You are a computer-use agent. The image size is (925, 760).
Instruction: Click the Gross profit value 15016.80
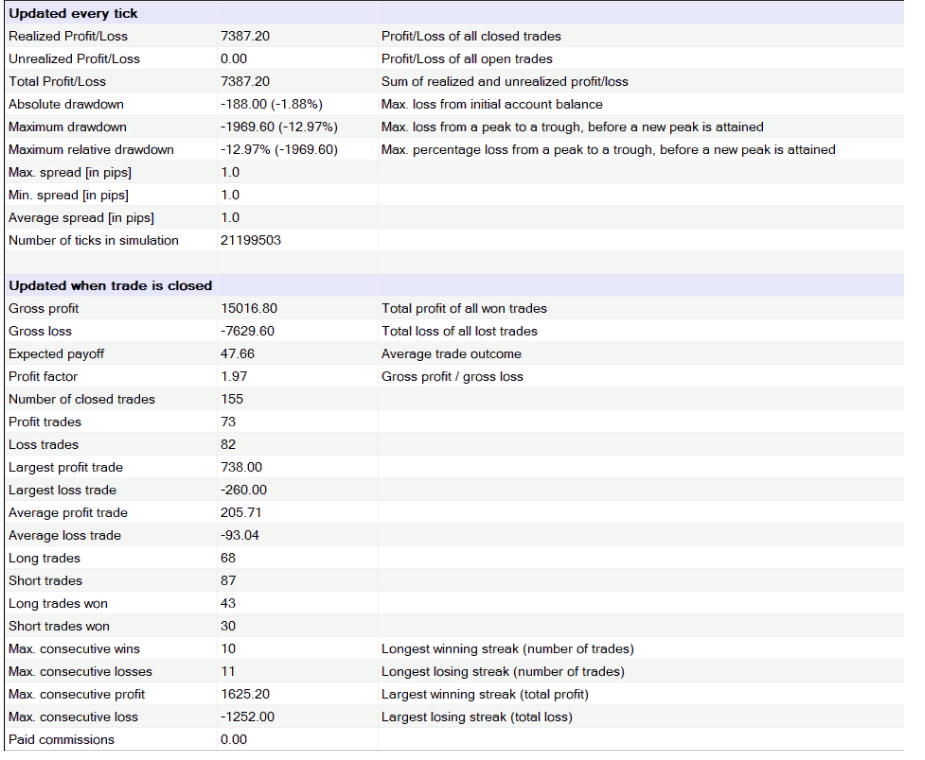click(247, 309)
